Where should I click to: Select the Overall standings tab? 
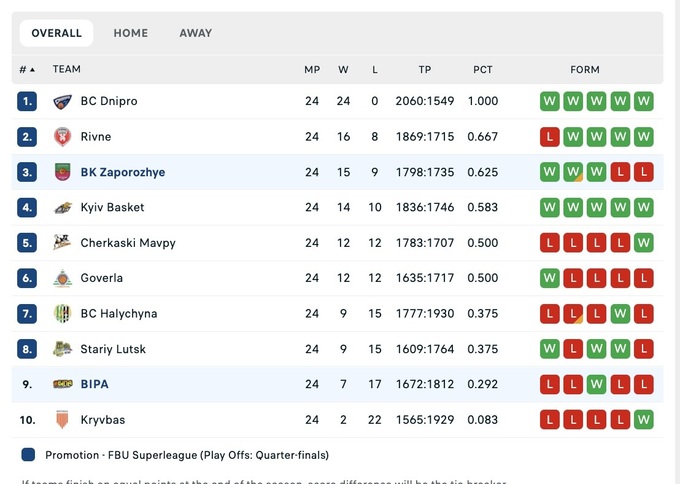(x=57, y=33)
